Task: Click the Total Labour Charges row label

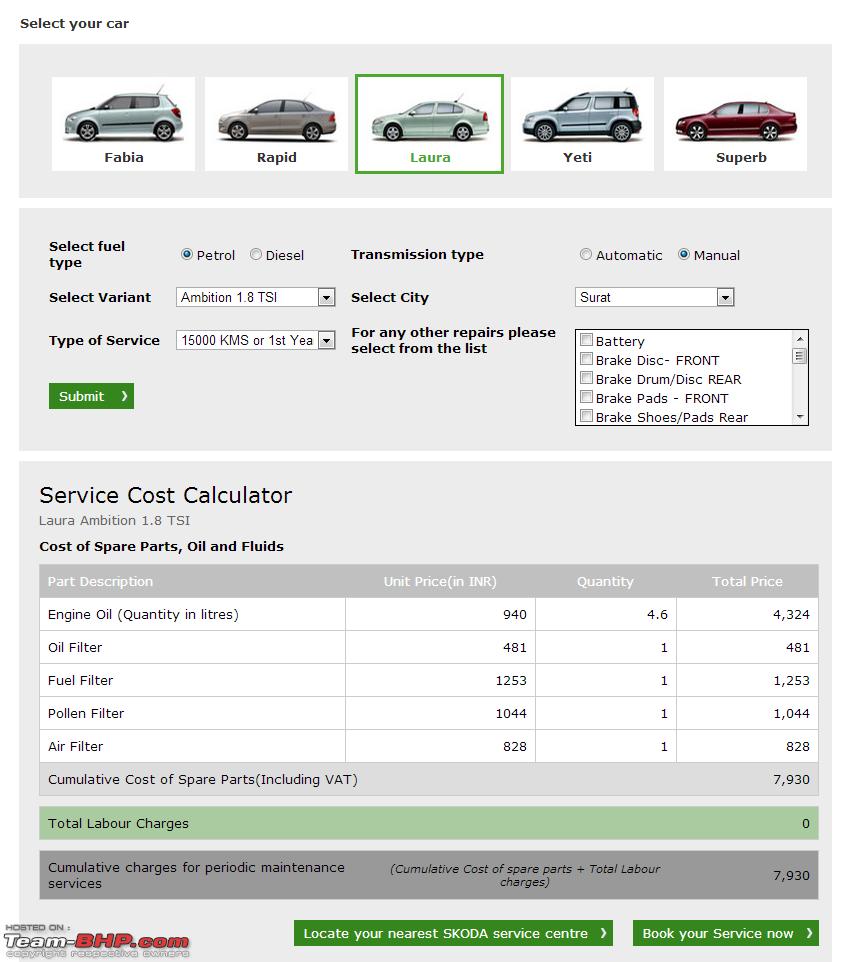Action: point(118,824)
